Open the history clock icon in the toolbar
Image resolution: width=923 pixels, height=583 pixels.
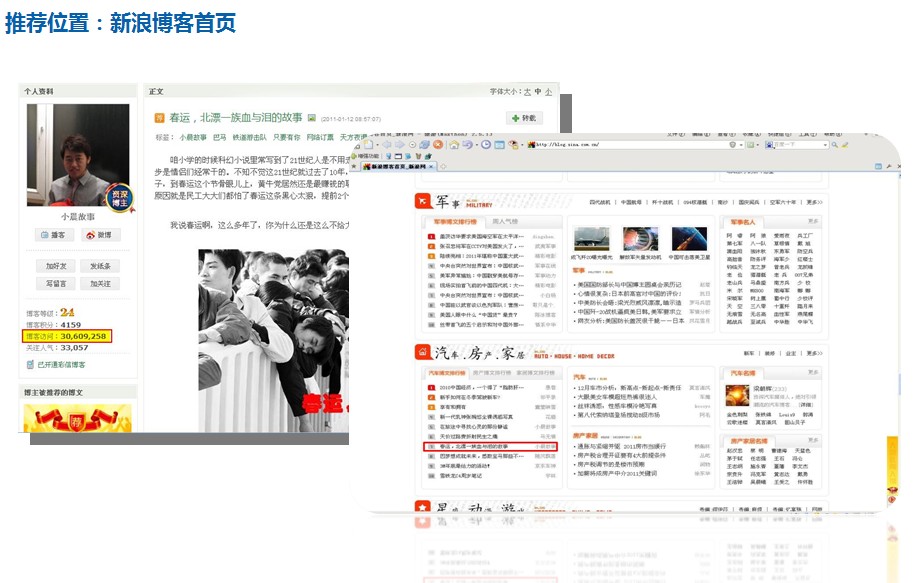[x=486, y=144]
